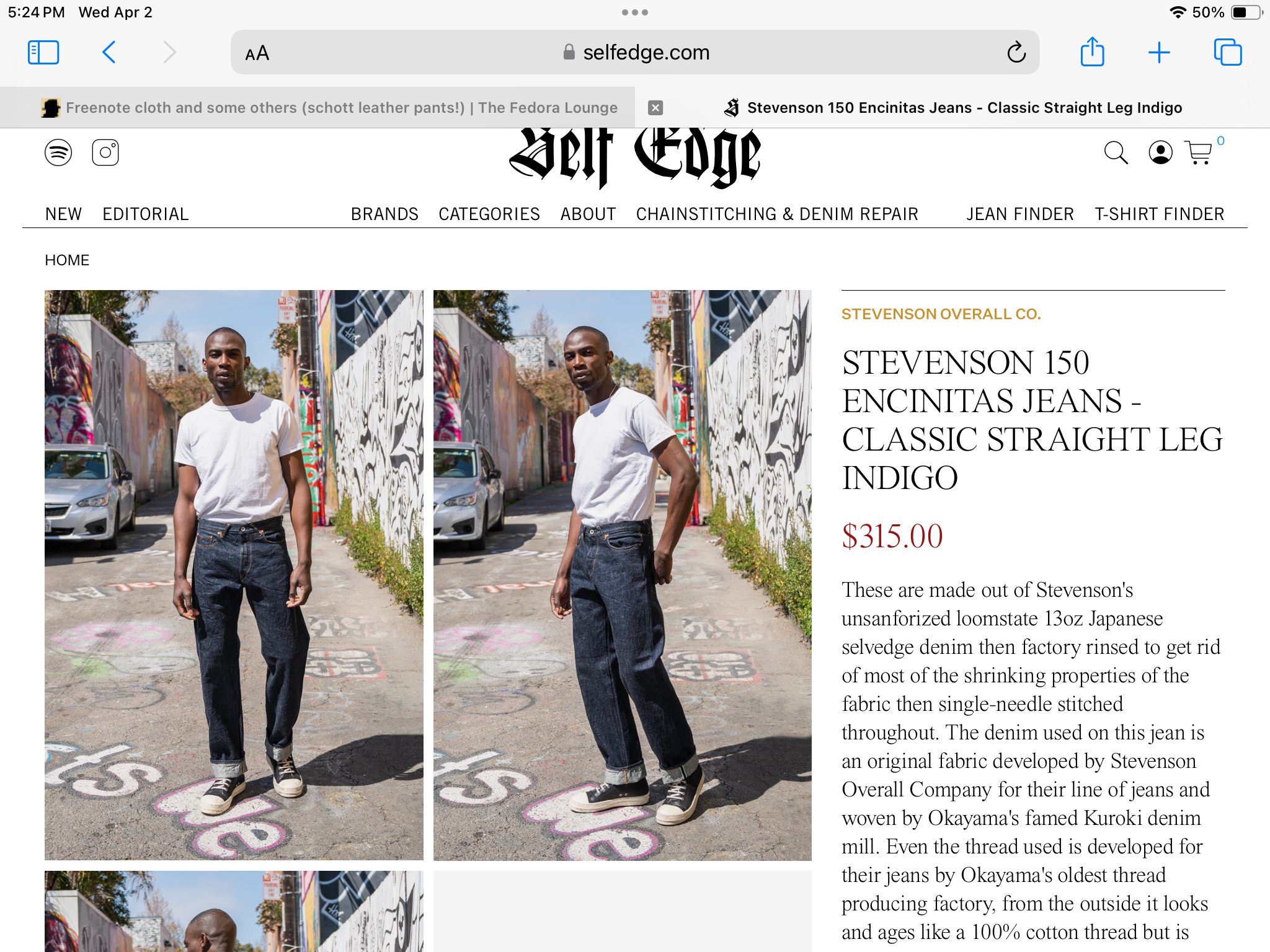
Task: Open the Safari sidebar panel
Action: (43, 53)
